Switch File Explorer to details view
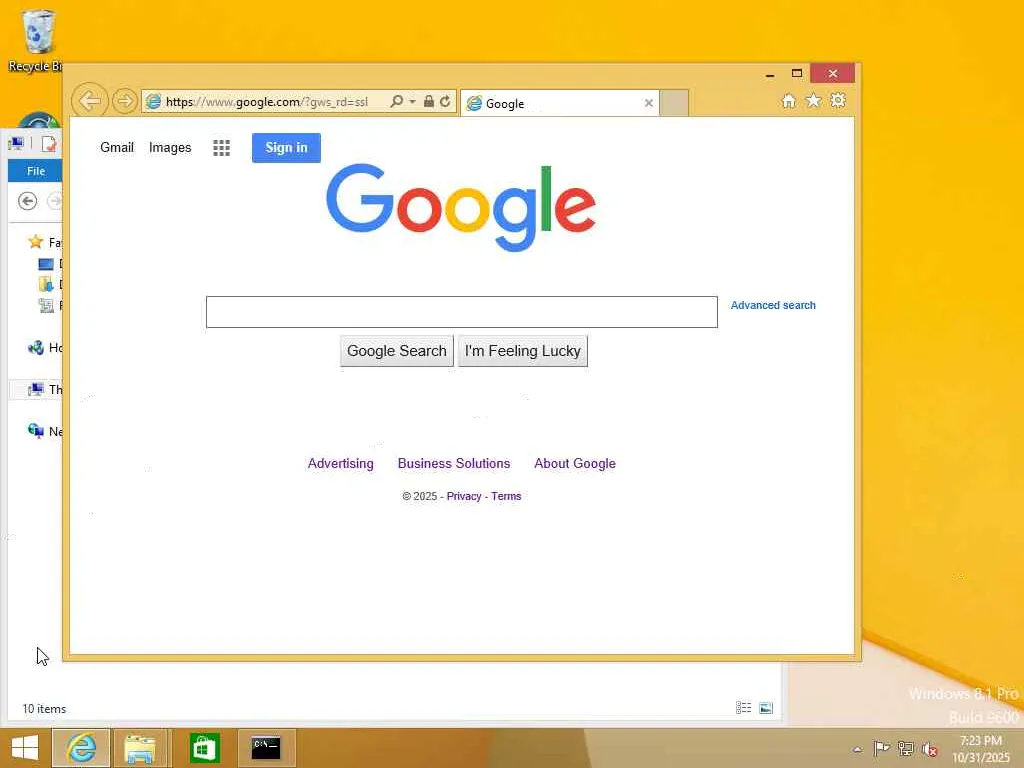The width and height of the screenshot is (1024, 768). [743, 708]
